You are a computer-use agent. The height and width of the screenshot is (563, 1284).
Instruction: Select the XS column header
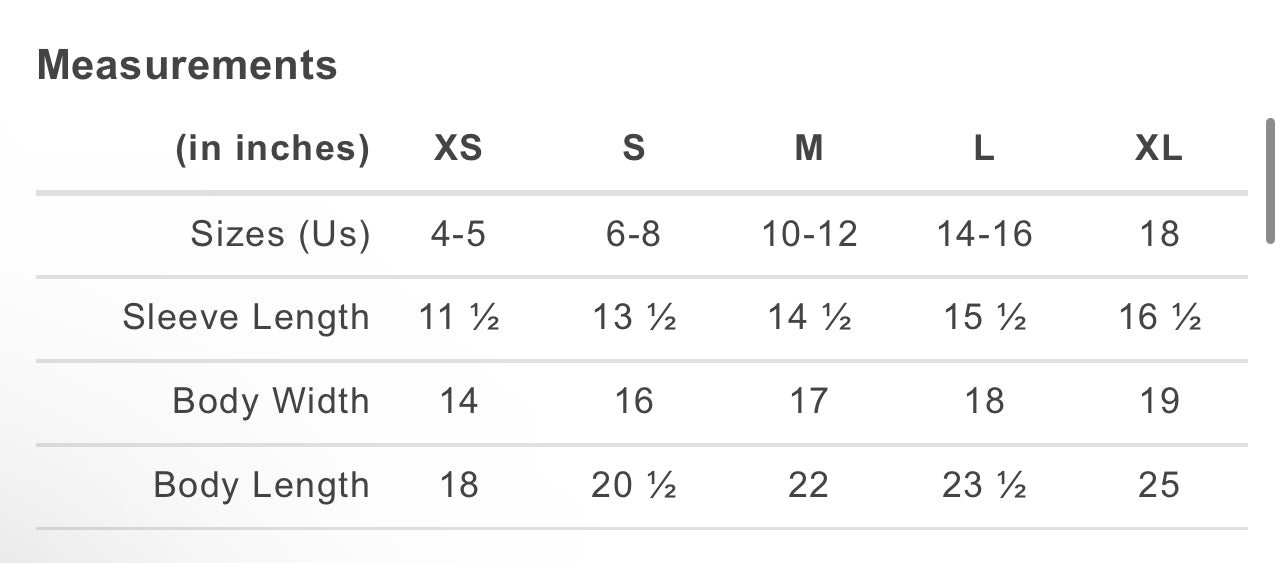(x=458, y=149)
